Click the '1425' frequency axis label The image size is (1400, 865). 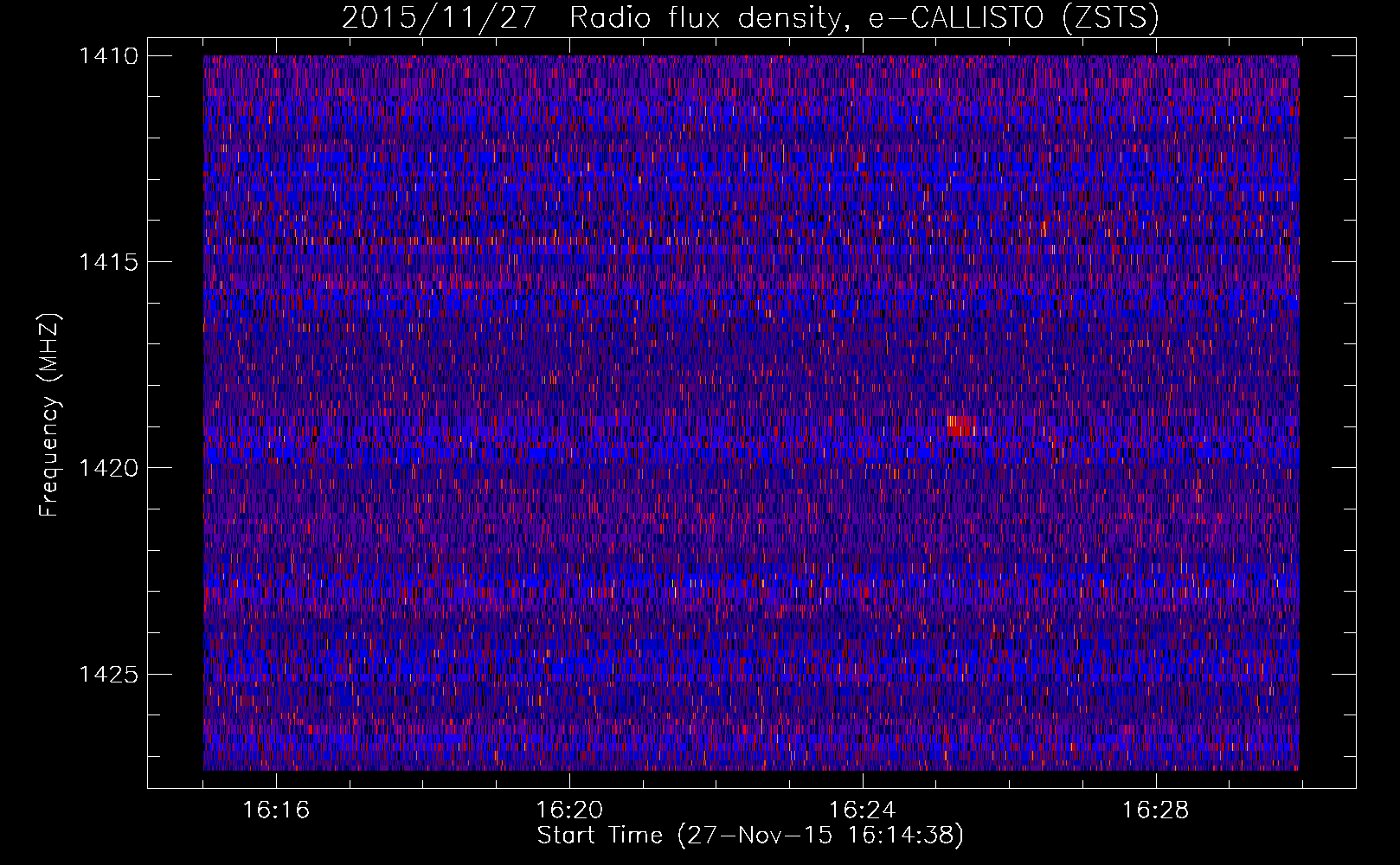pos(108,674)
